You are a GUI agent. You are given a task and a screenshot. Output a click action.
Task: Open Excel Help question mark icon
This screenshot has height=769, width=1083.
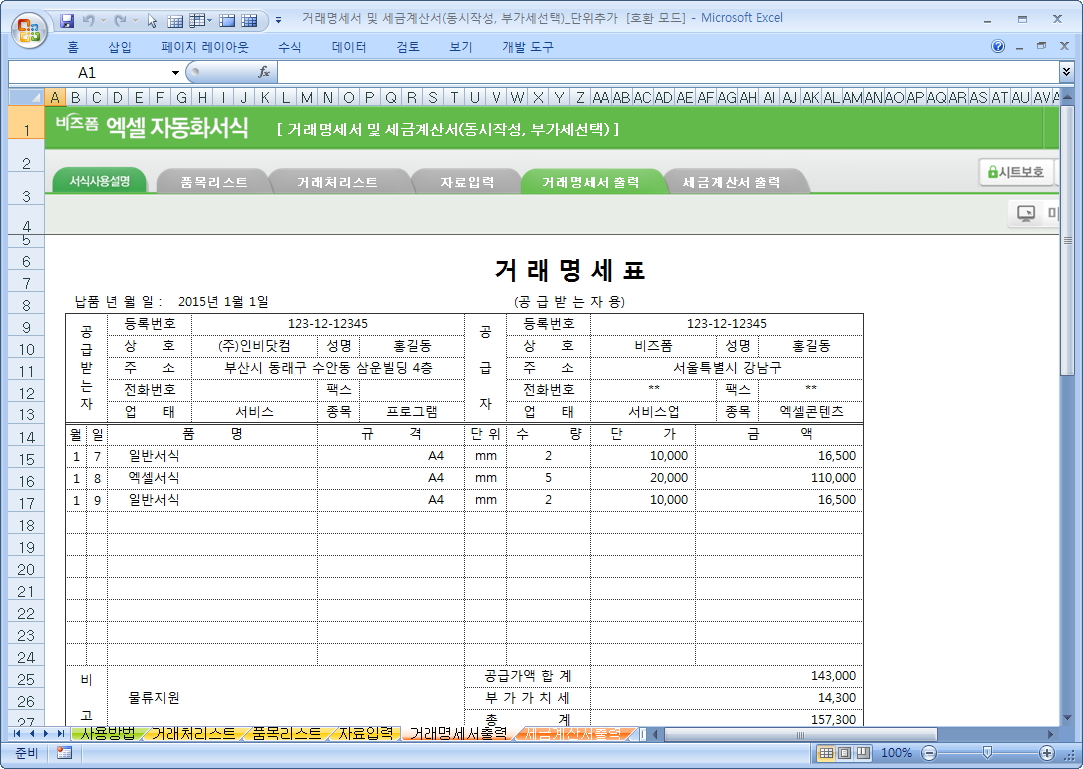pyautogui.click(x=998, y=47)
